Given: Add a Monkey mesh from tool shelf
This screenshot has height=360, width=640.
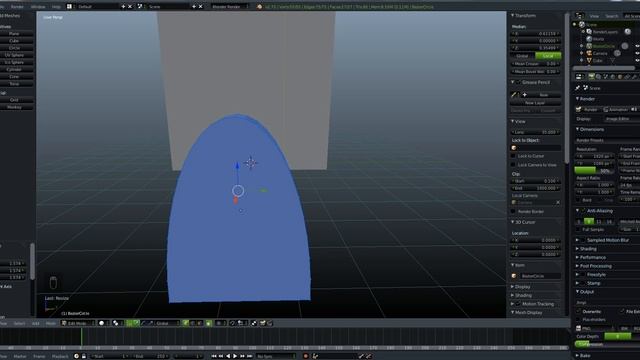Looking at the screenshot, I should (14, 107).
